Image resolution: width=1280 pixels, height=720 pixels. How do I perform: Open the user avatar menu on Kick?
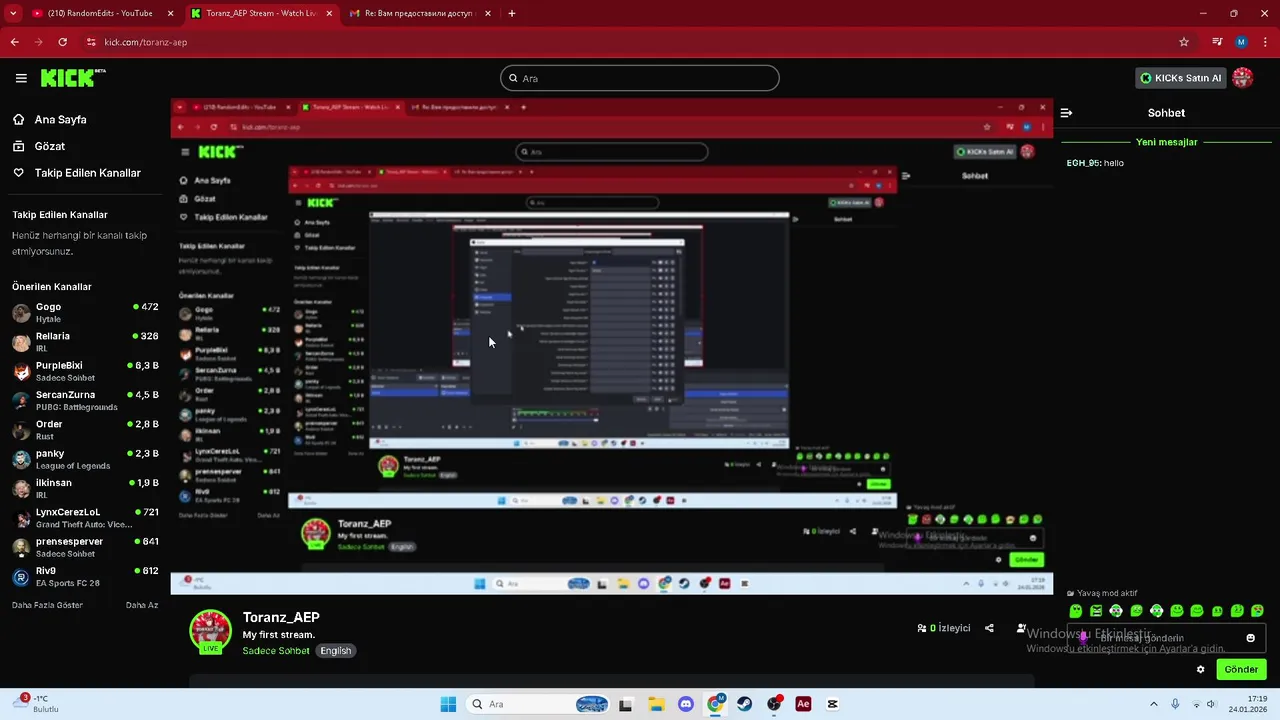tap(1243, 78)
